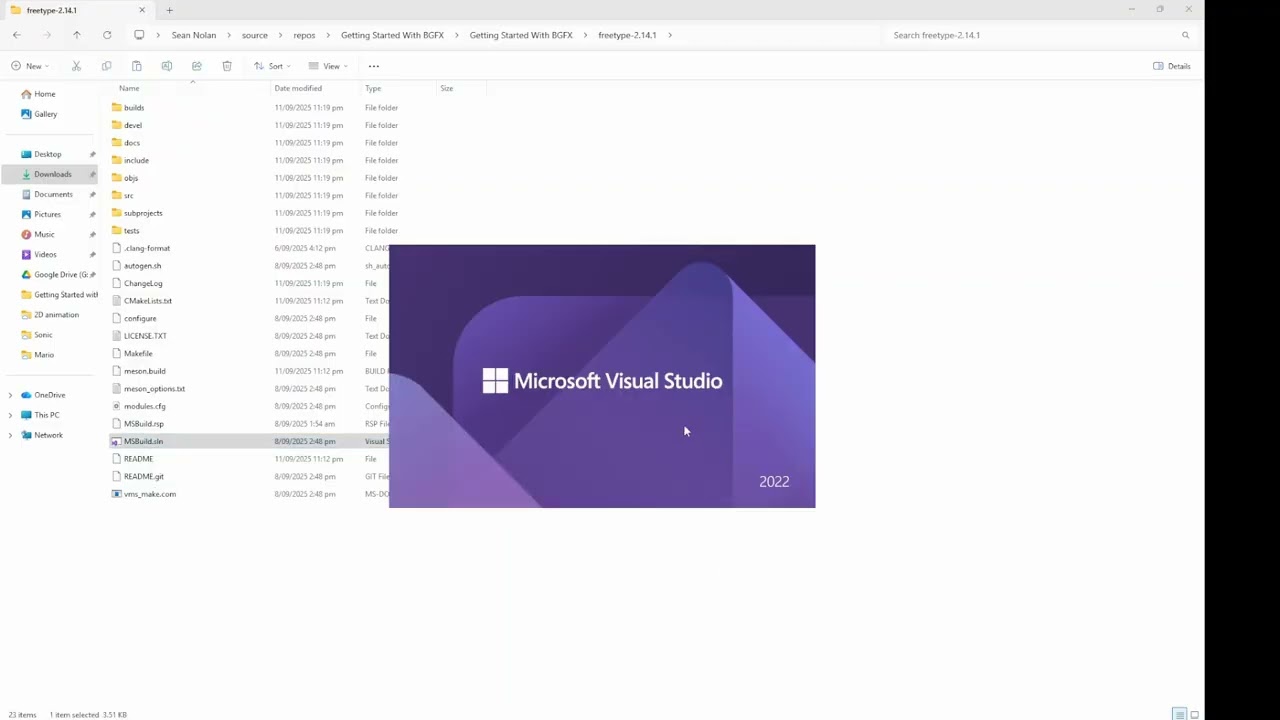
Task: Expand the This PC tree node
Action: coord(10,415)
